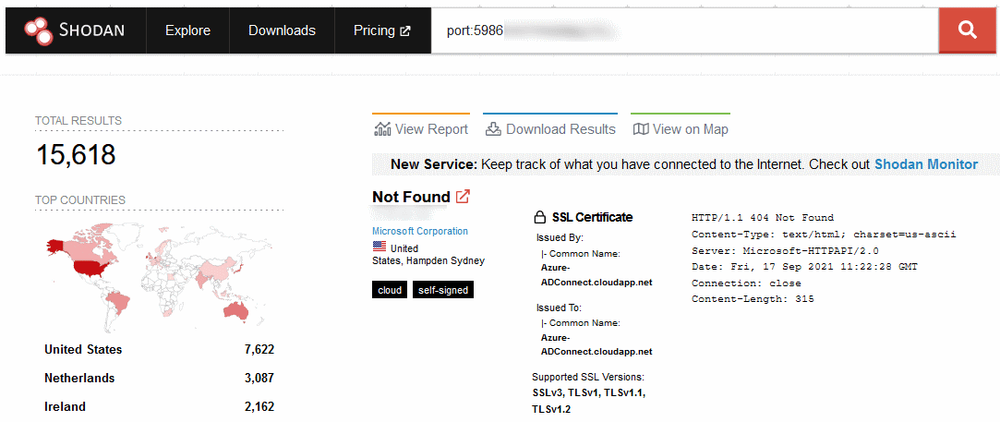This screenshot has height=422, width=1000.
Task: Open the Shodan Monitor link
Action: click(925, 164)
